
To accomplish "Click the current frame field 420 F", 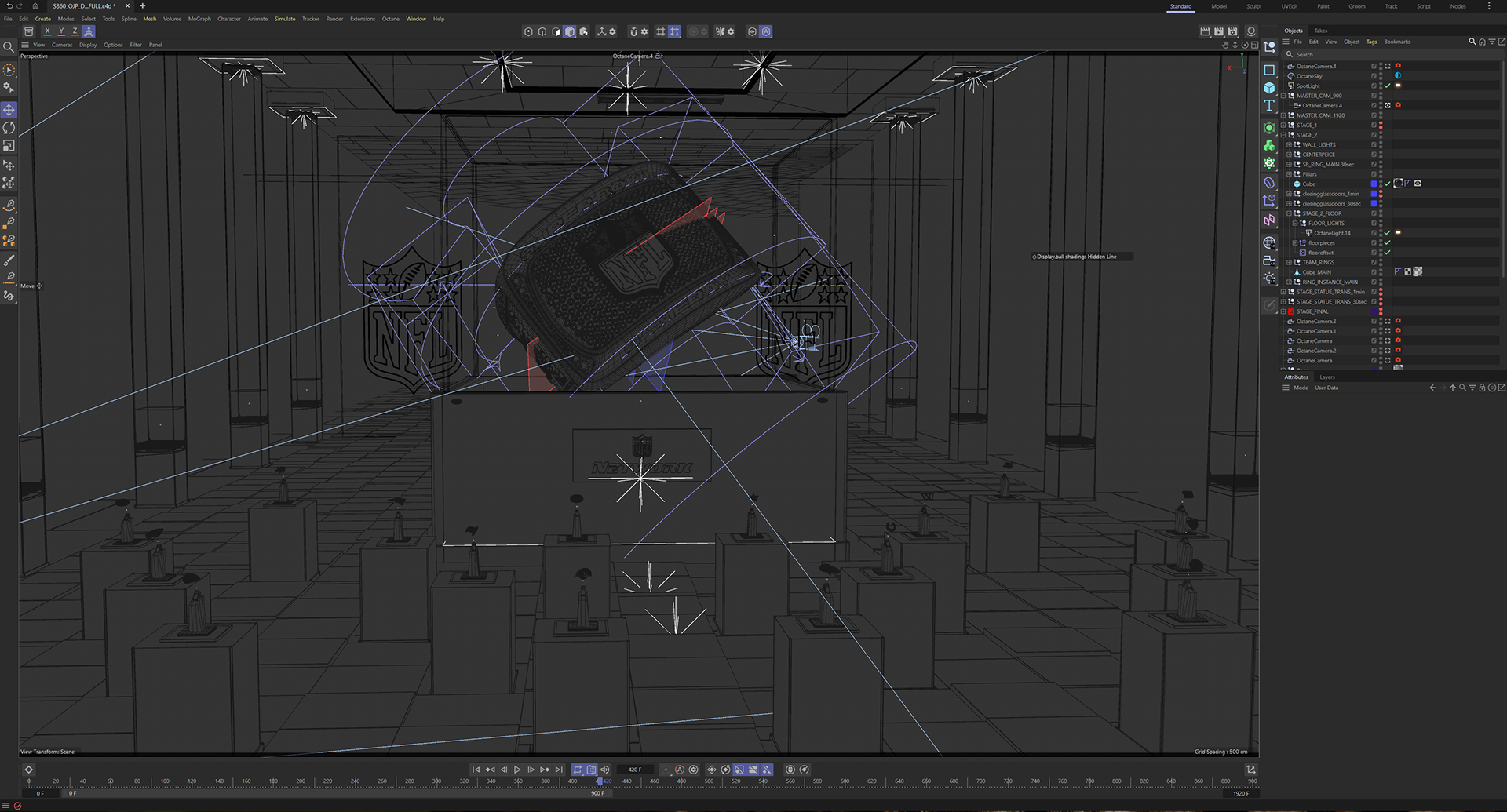I will [x=634, y=770].
